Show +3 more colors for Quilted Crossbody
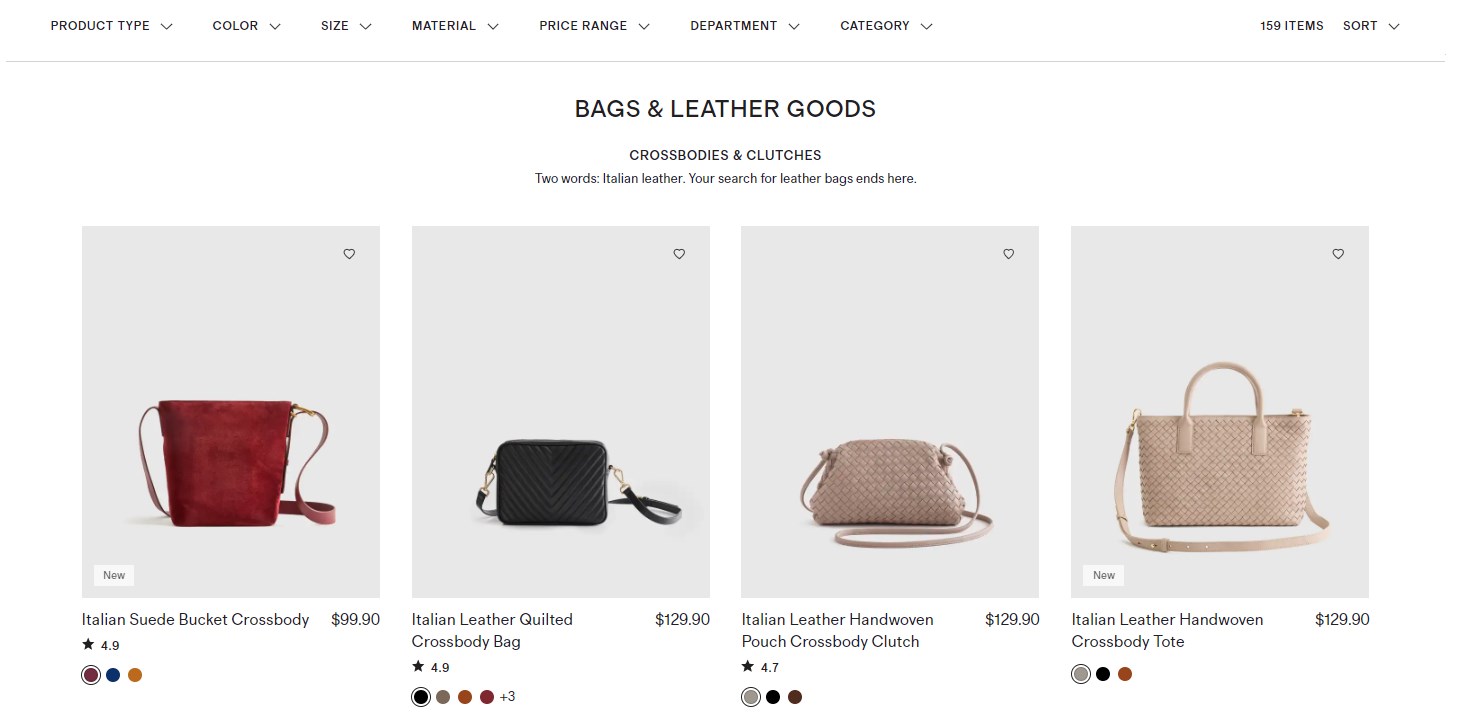The image size is (1476, 721). coord(507,697)
